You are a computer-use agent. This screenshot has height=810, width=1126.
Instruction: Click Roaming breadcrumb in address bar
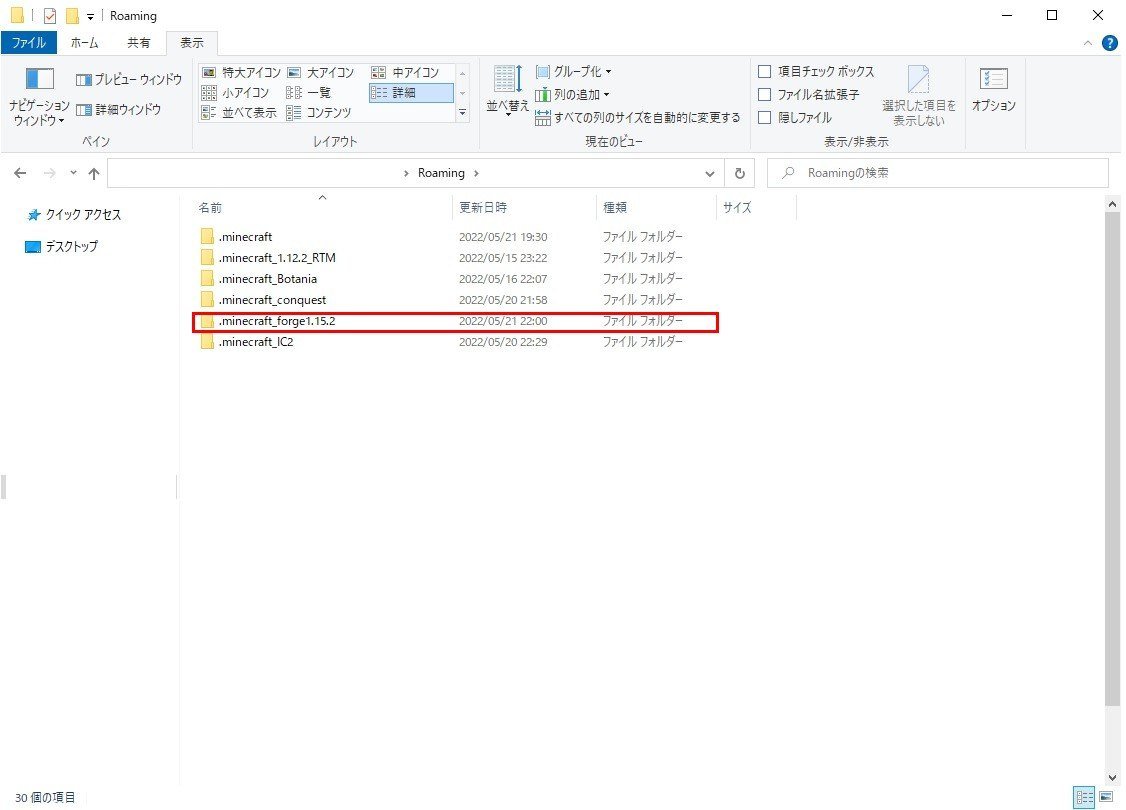pyautogui.click(x=441, y=173)
